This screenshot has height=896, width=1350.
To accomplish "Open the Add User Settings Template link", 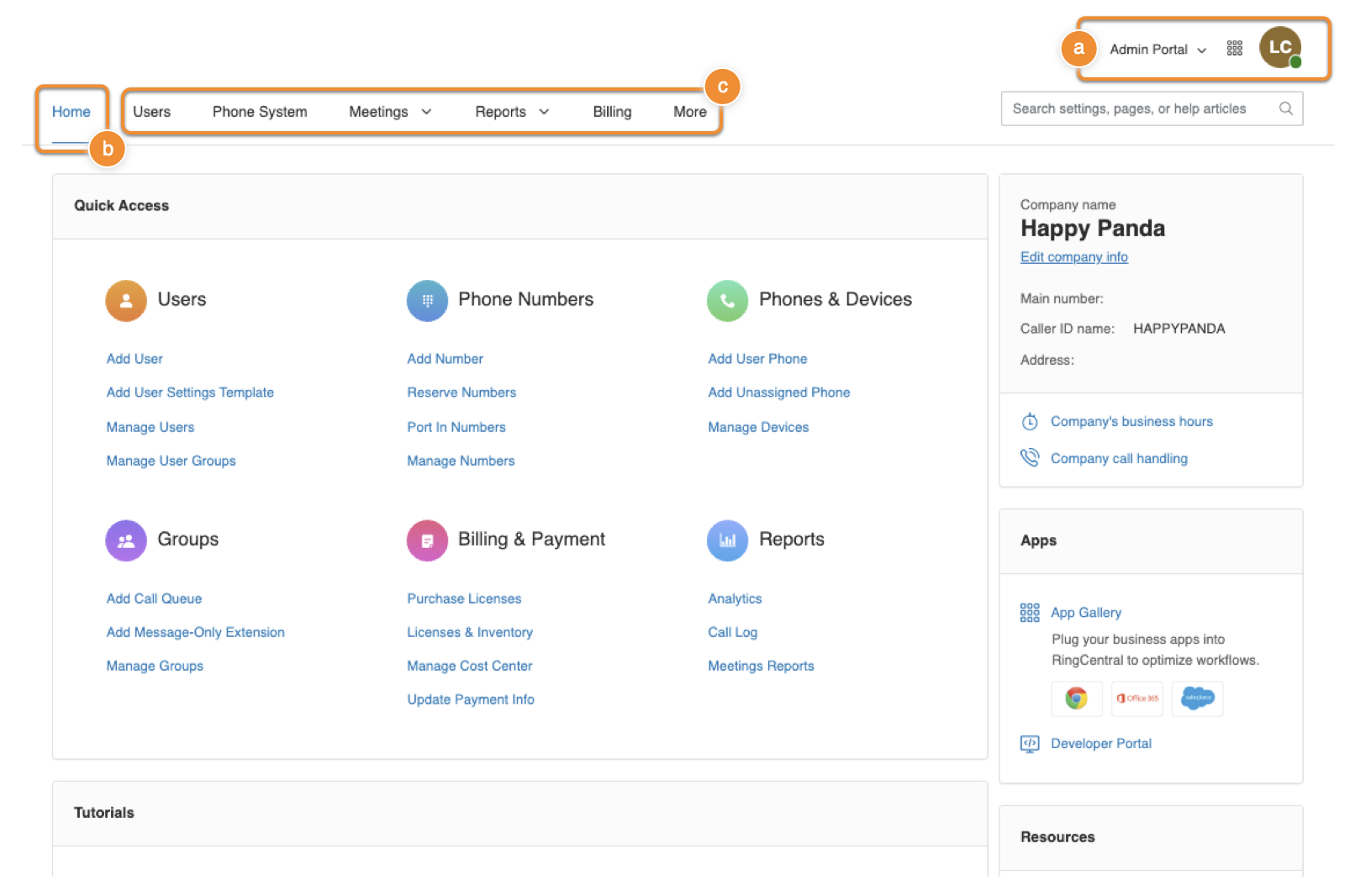I will point(190,393).
